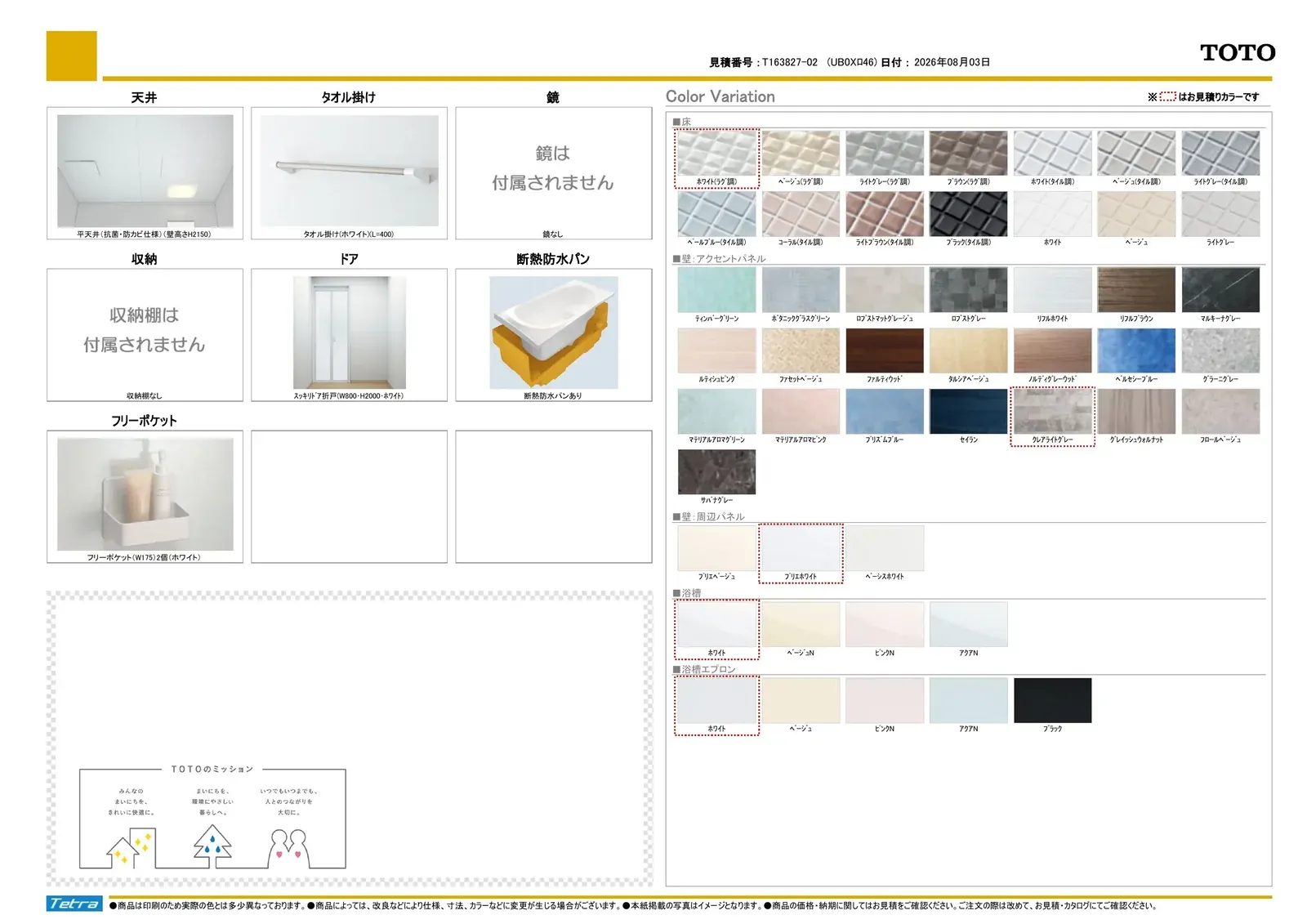Image resolution: width=1307 pixels, height=924 pixels.
Task: Select the ライトグレー(ラグ調) floor swatch
Action: click(x=885, y=154)
